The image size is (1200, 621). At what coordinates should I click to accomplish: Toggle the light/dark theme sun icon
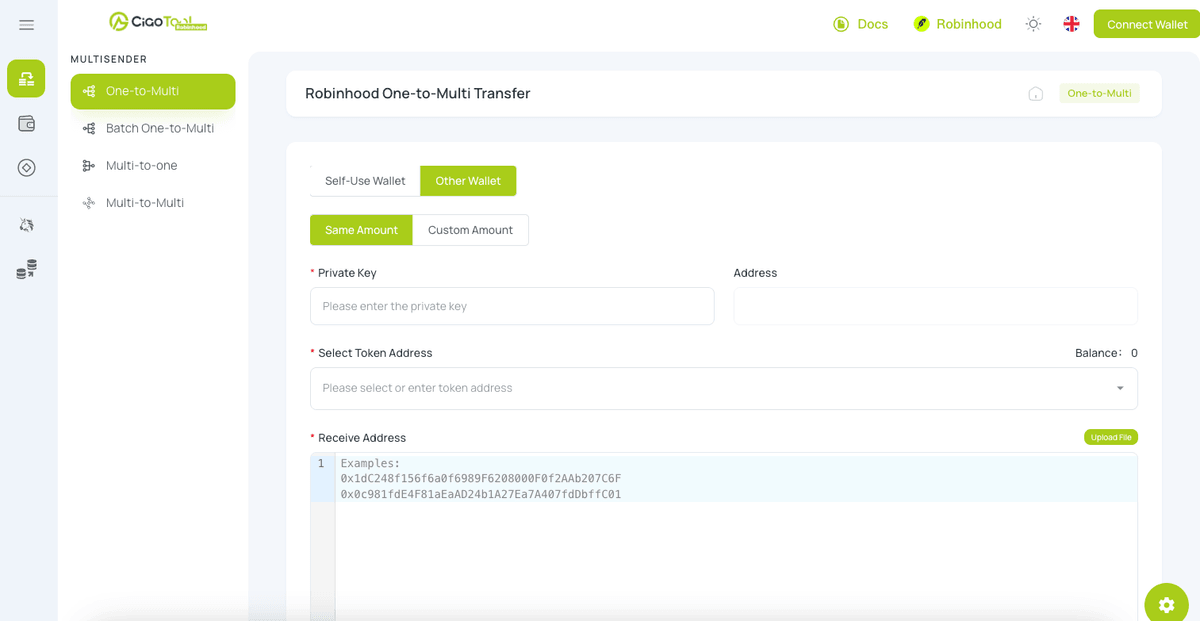1034,24
